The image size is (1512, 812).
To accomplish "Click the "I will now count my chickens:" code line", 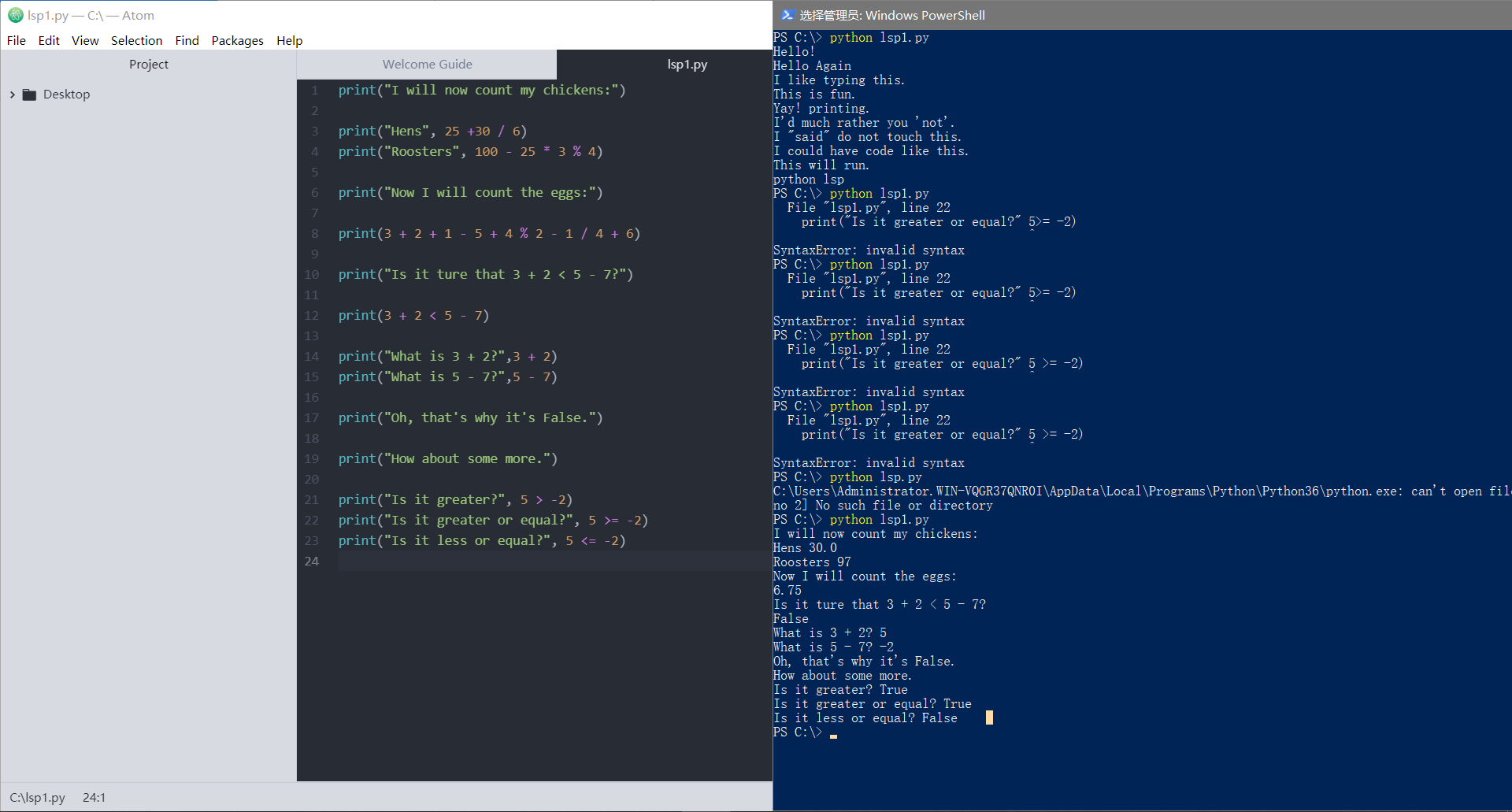I will tap(482, 91).
